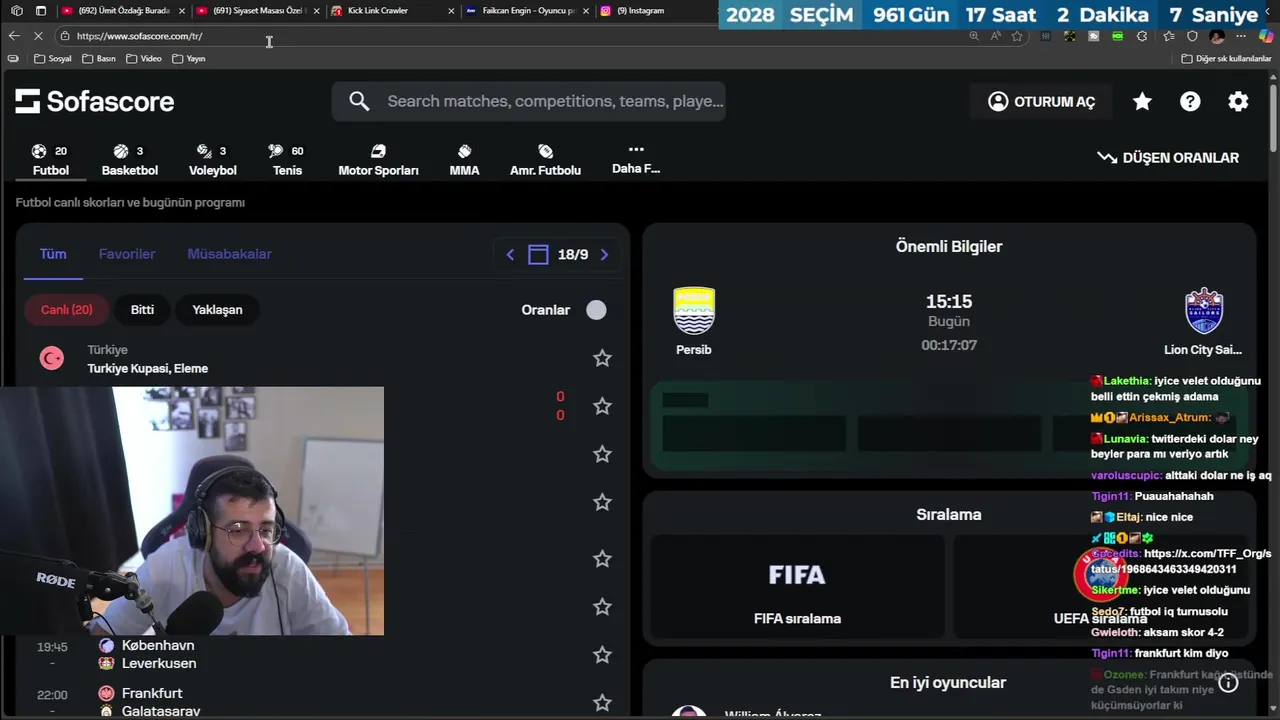This screenshot has width=1280, height=720.
Task: Click the Lion City Sailors crest
Action: 1204,311
